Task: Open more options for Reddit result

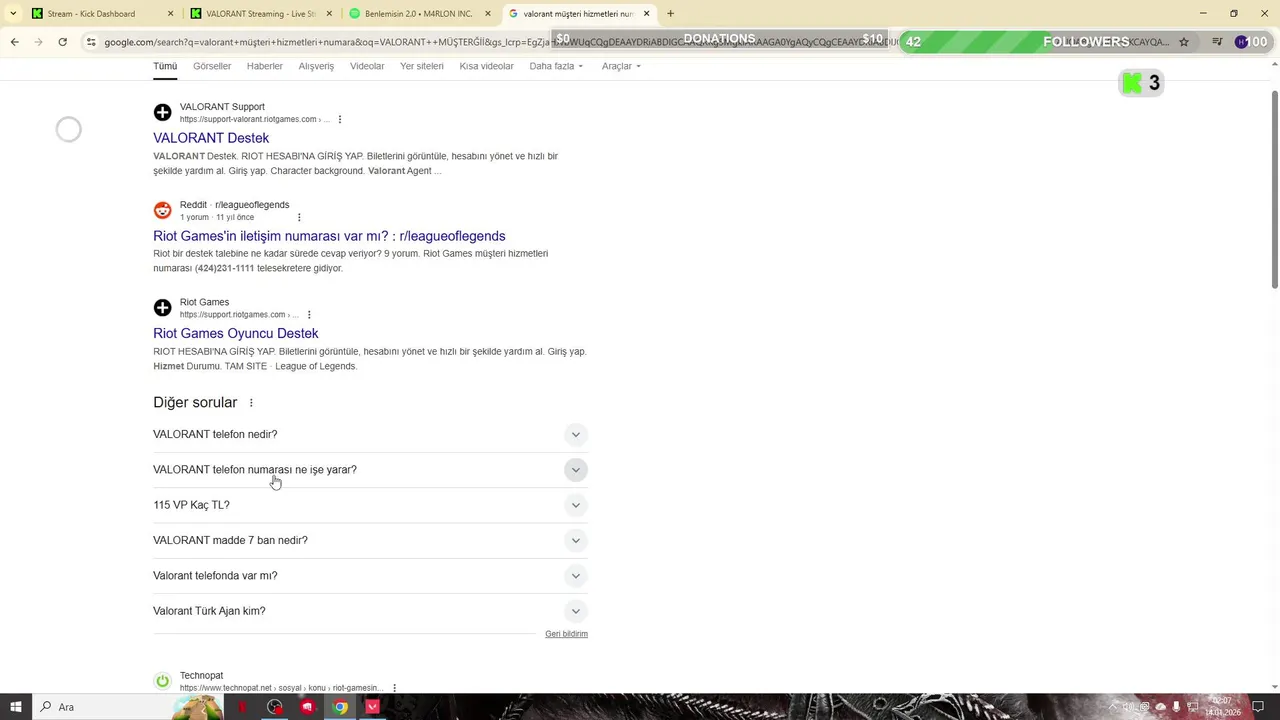Action: tap(298, 217)
